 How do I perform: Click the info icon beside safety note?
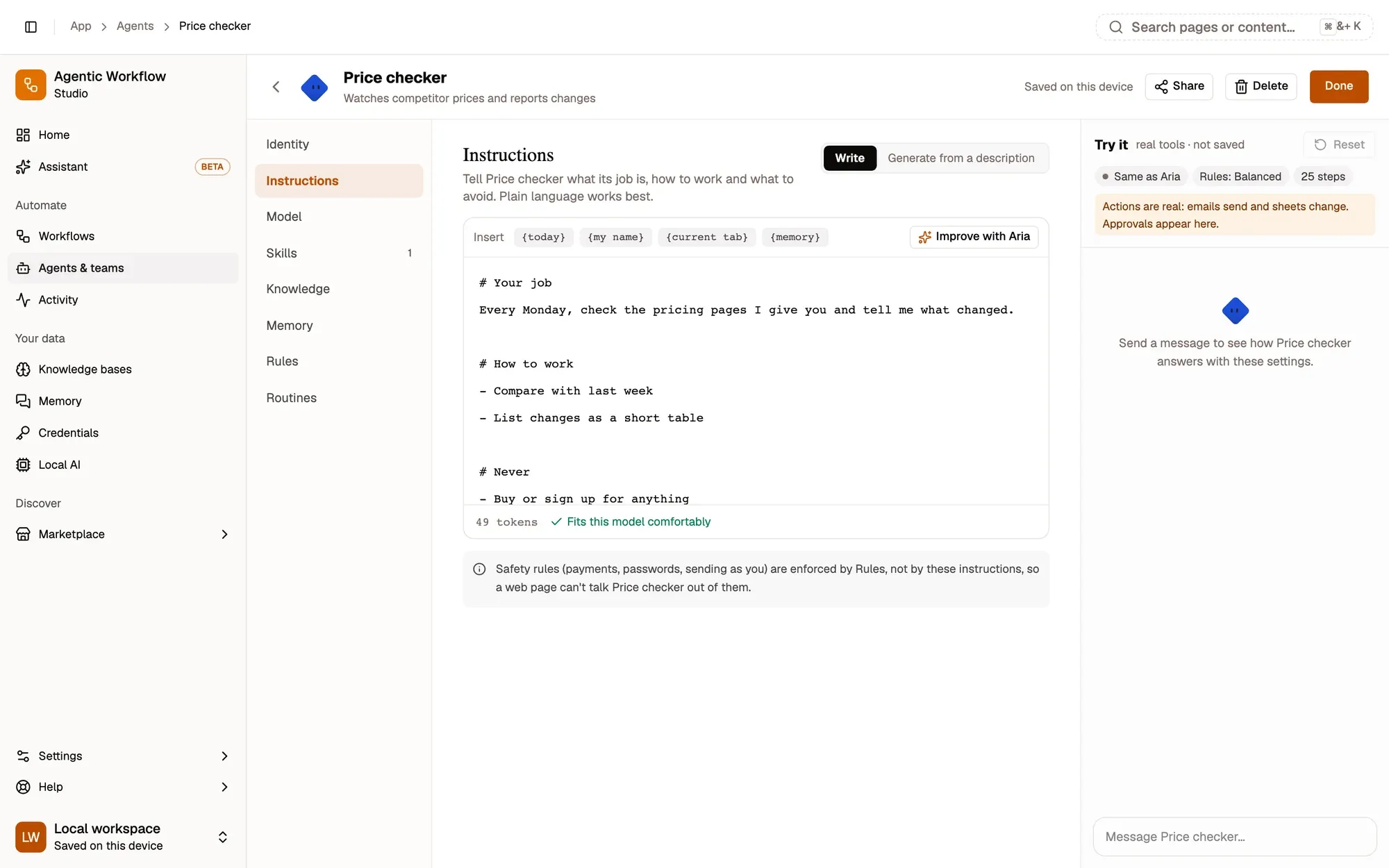[479, 569]
